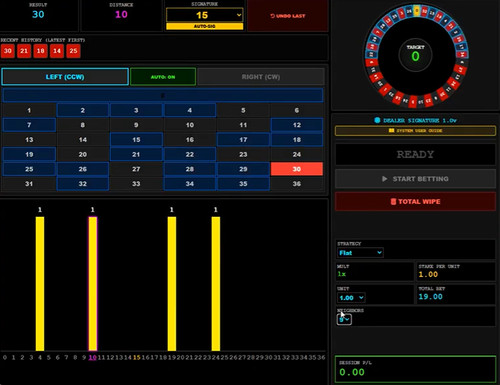The width and height of the screenshot is (500, 385).
Task: Choose number 13 on the grid
Action: 29,140
